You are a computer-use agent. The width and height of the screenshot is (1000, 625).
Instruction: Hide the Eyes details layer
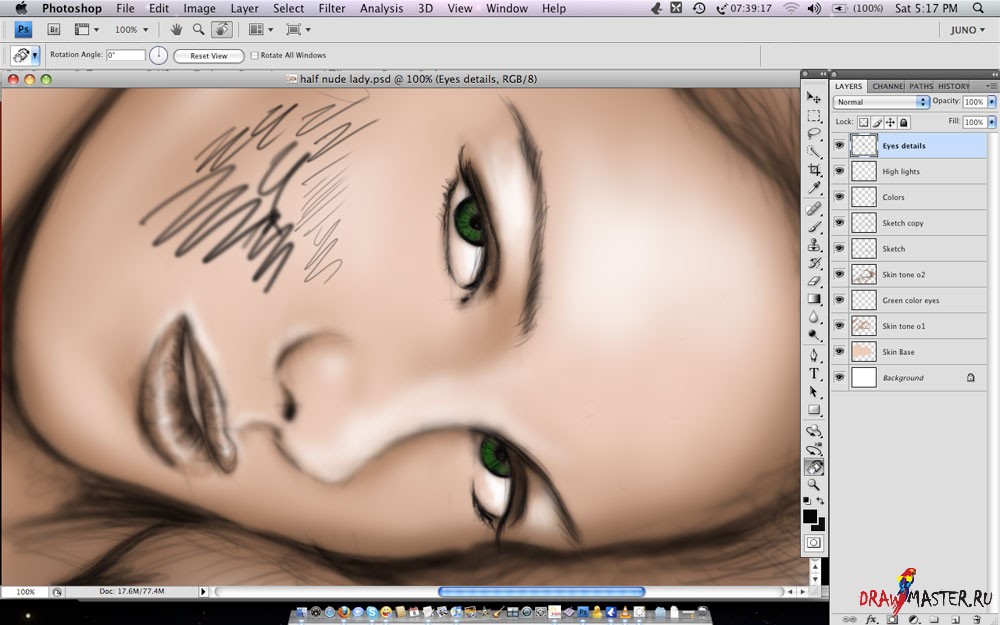(x=839, y=145)
